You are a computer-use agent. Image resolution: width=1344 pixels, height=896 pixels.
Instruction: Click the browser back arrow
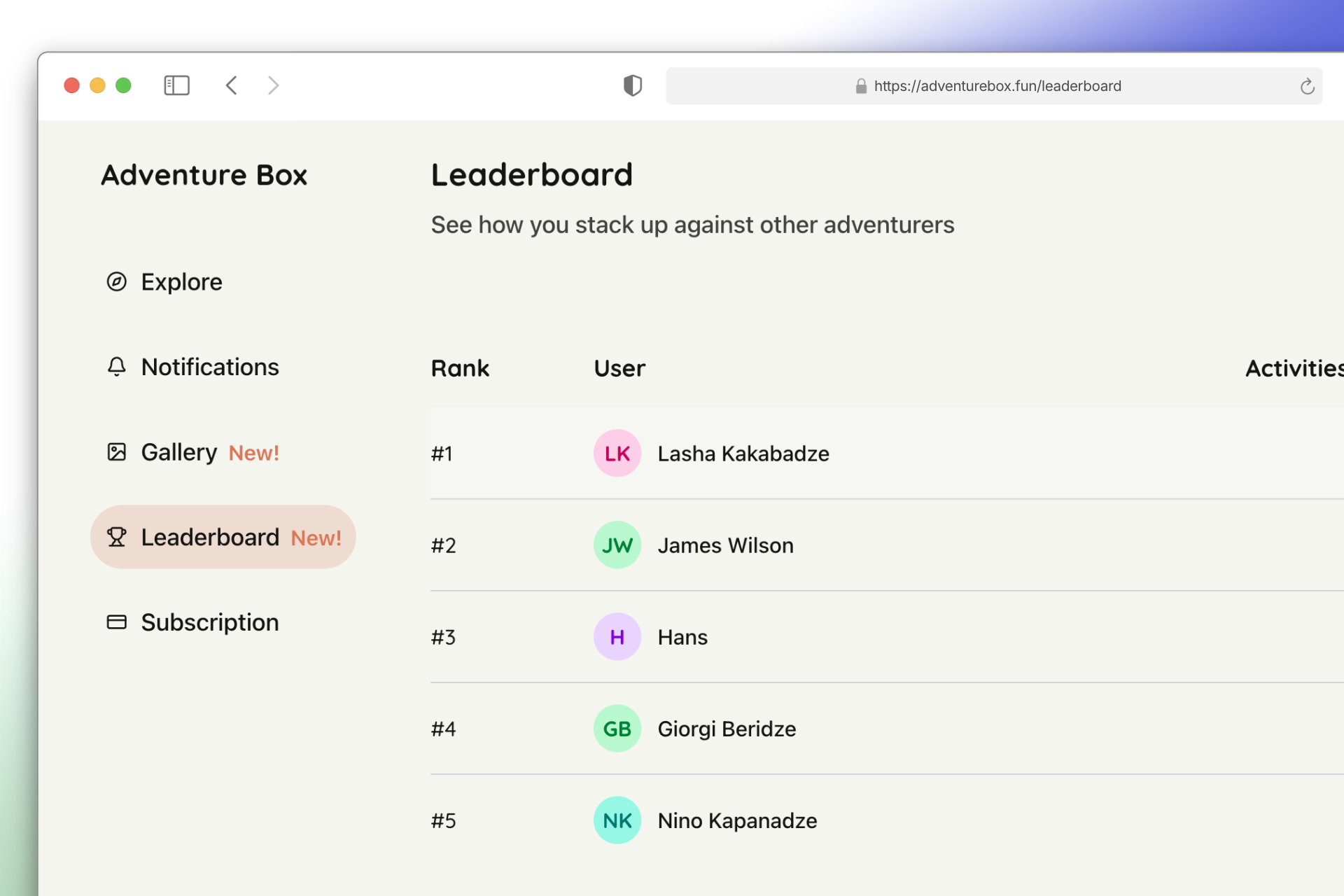click(232, 85)
